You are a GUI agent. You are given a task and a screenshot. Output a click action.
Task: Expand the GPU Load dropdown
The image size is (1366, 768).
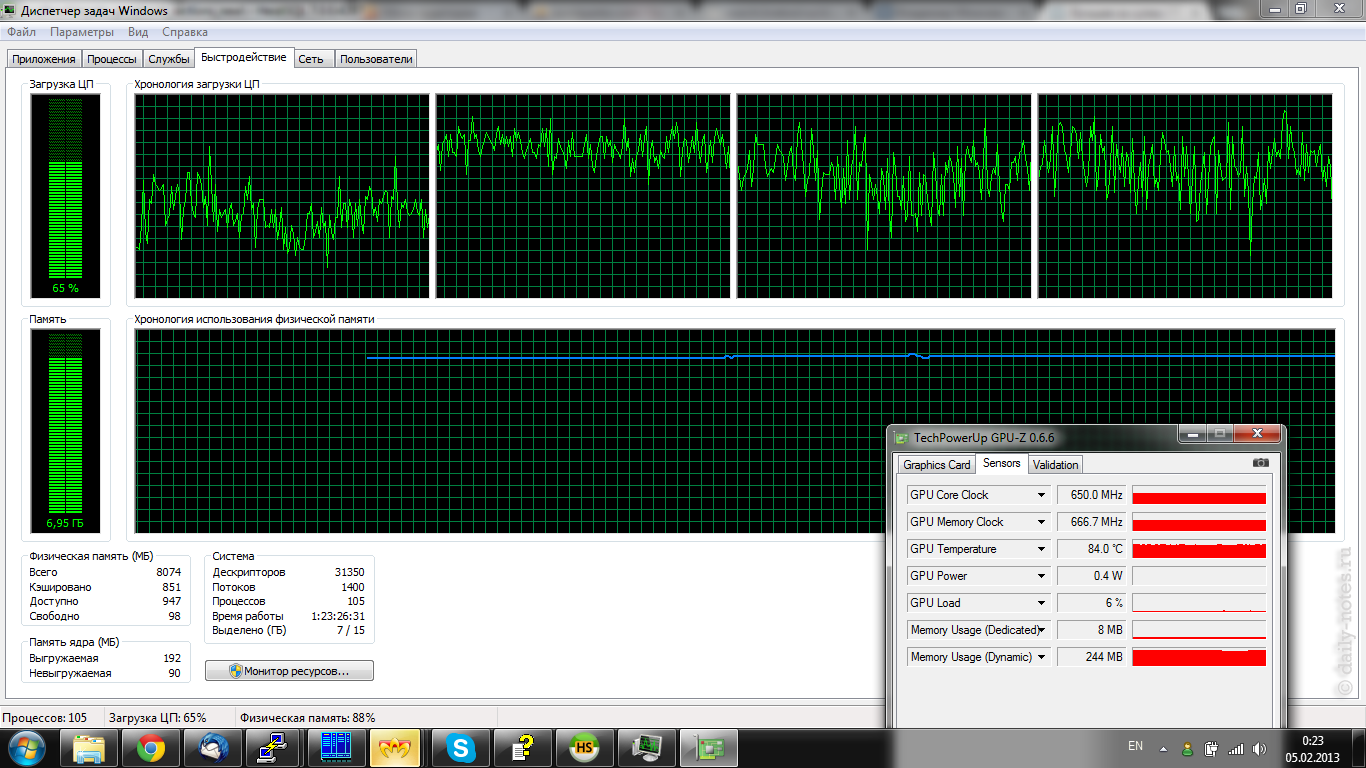(1041, 603)
